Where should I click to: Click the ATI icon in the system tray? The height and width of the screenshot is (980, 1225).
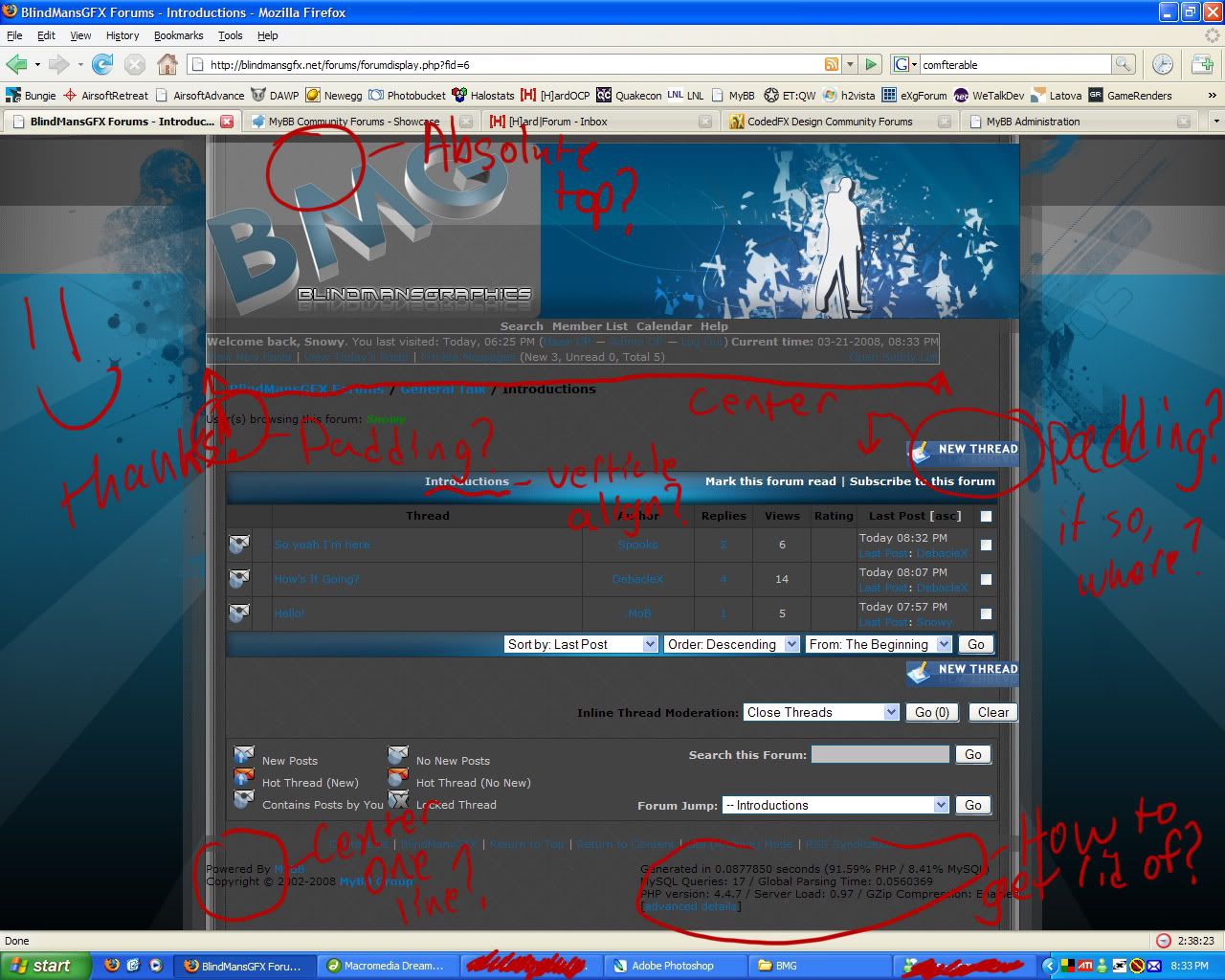[x=1085, y=966]
